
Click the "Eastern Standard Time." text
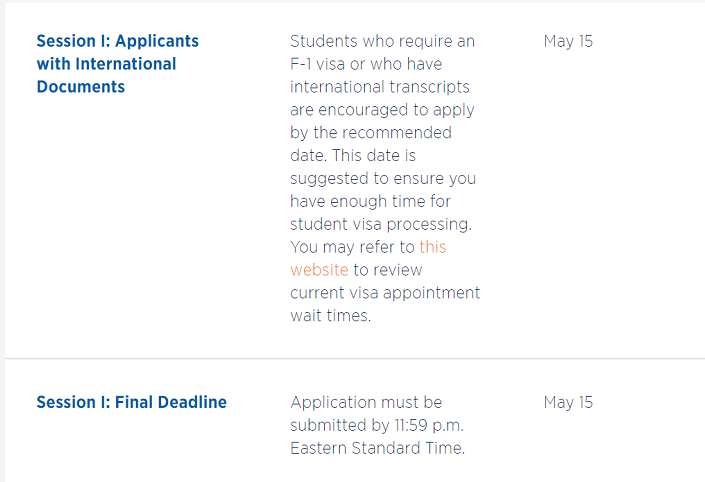pos(378,448)
